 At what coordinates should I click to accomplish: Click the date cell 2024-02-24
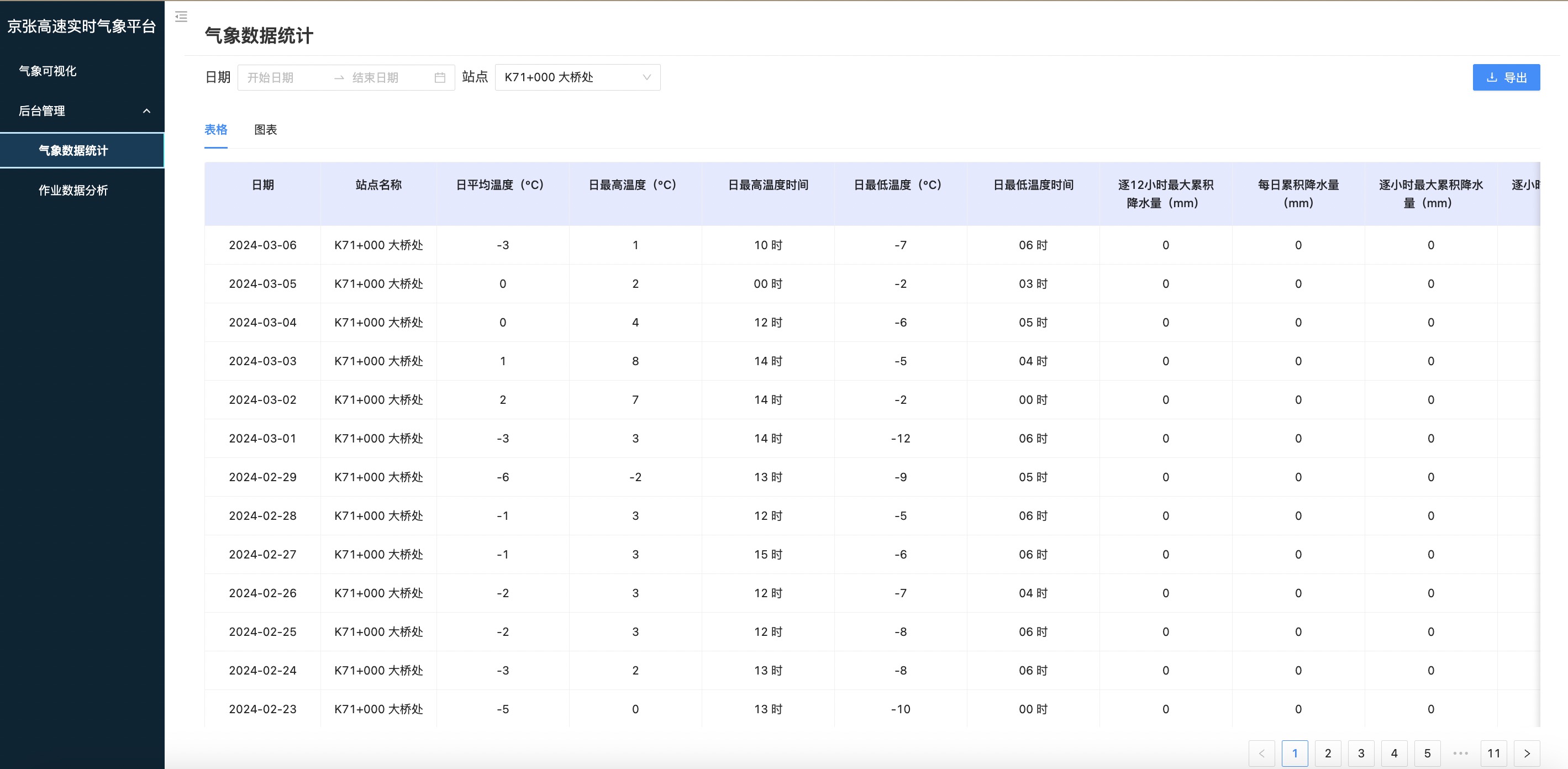click(262, 670)
